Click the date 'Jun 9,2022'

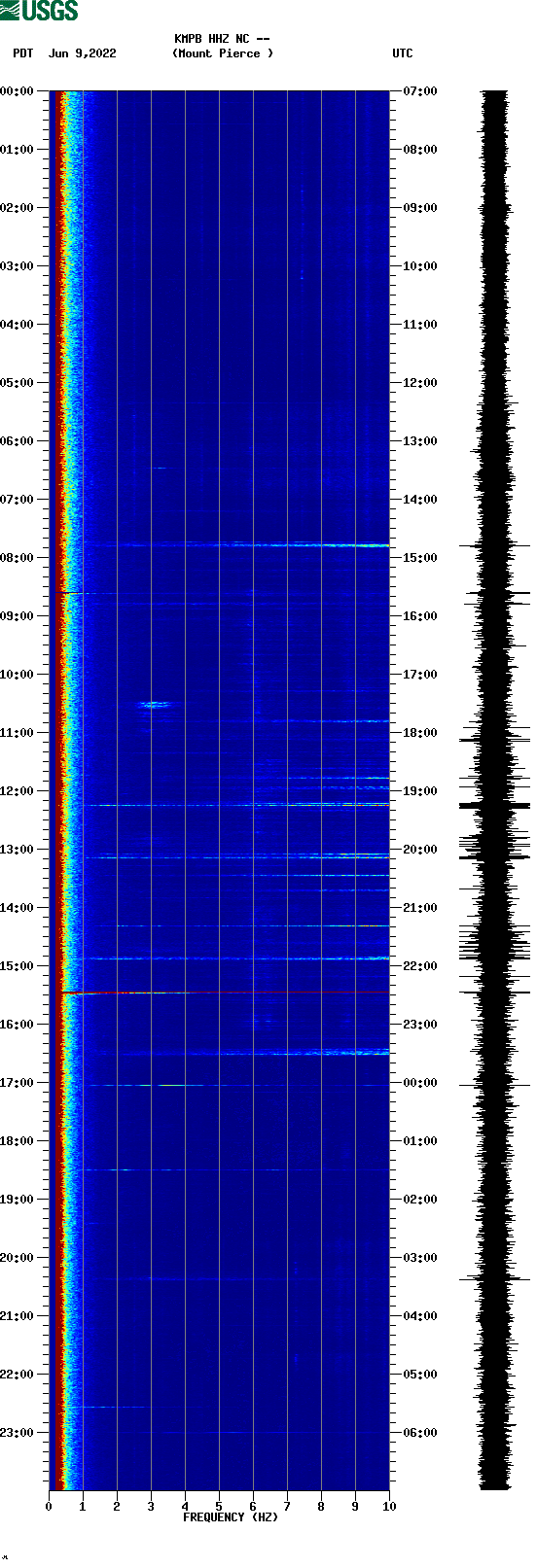(x=82, y=53)
